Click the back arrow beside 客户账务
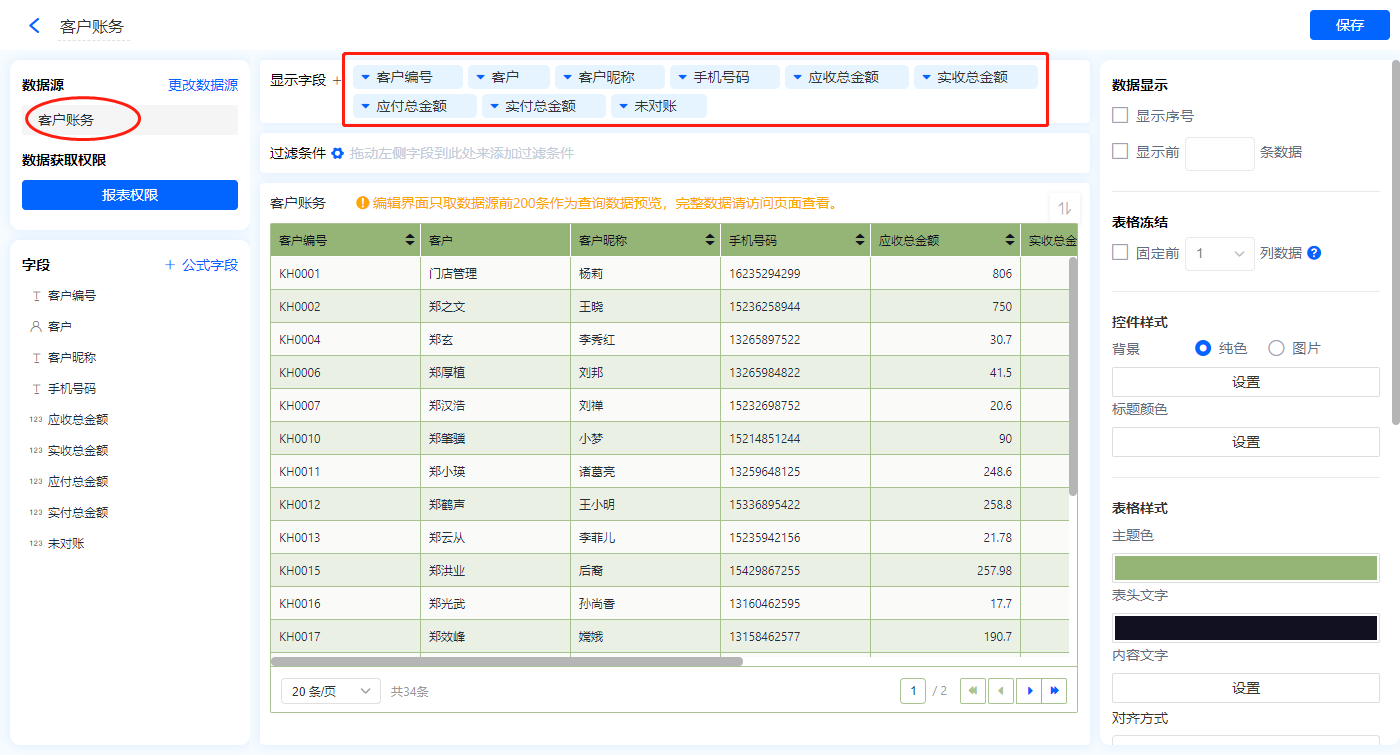Viewport: 1400px width, 755px height. (35, 26)
